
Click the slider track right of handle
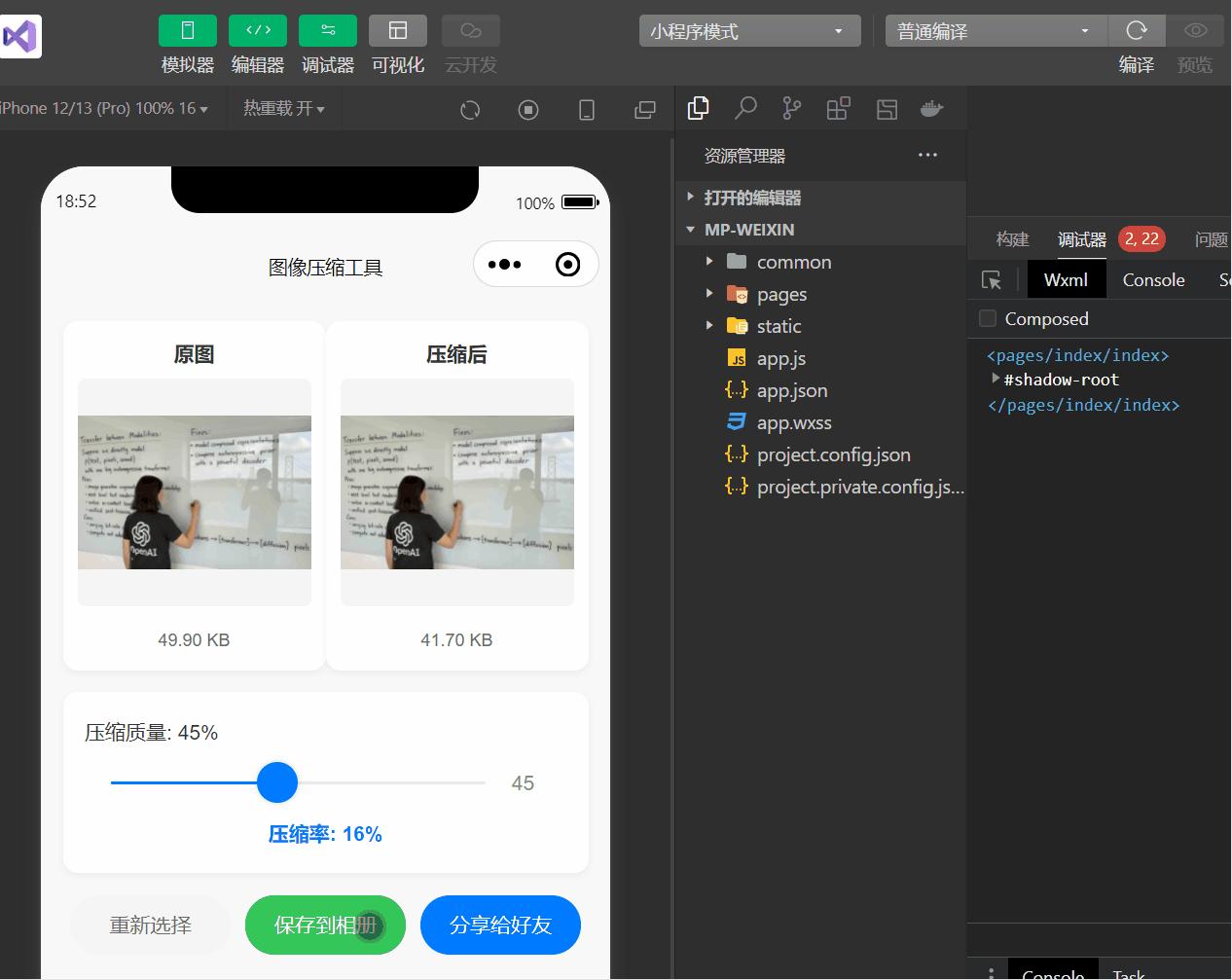[x=391, y=782]
